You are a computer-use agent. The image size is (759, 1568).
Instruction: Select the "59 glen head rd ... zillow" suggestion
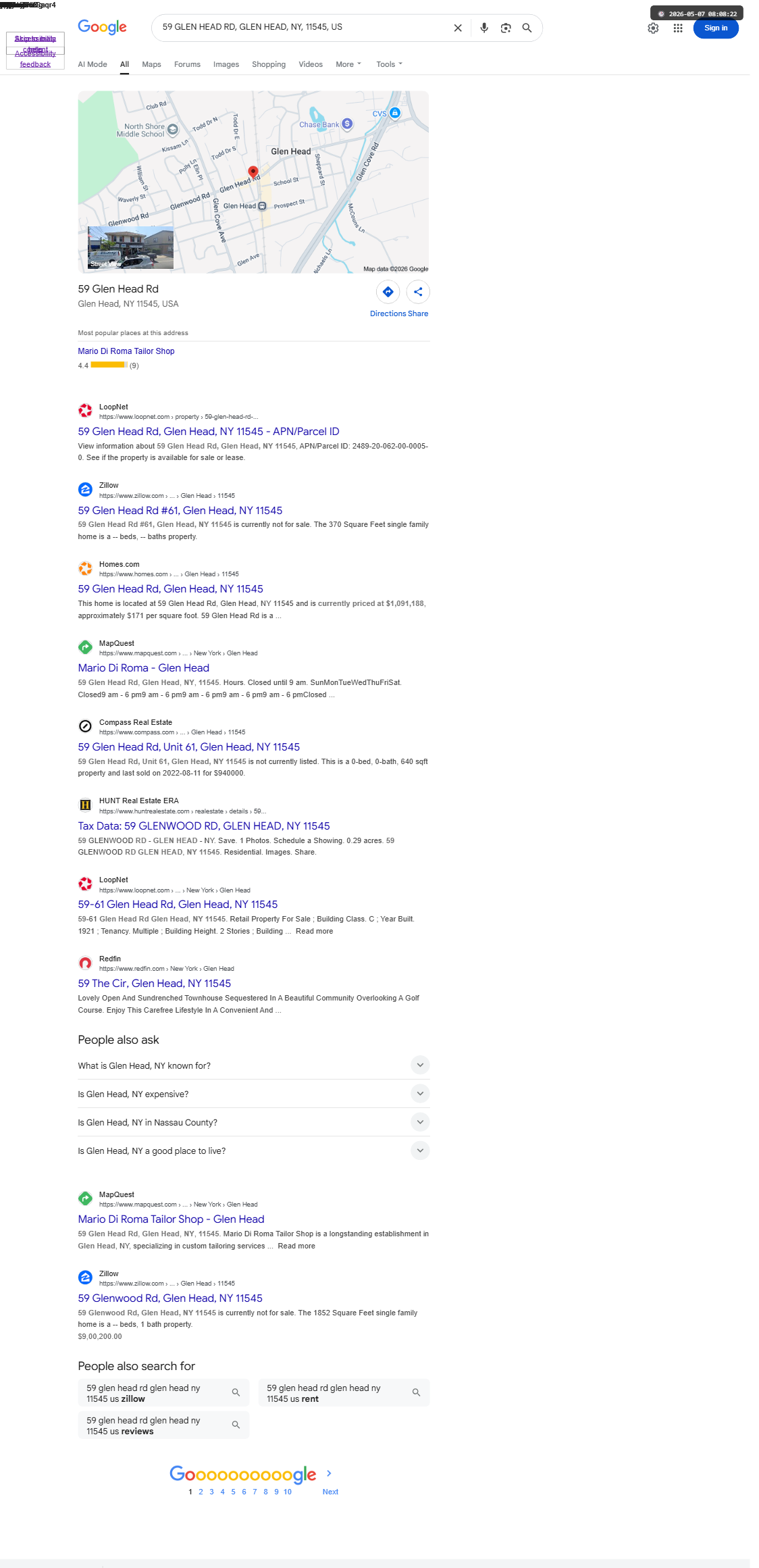(x=163, y=1393)
